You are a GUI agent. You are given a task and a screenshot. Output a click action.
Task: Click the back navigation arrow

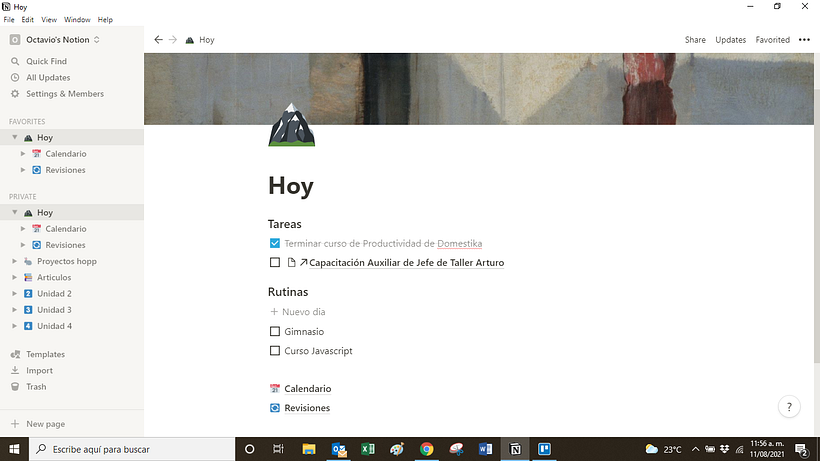(158, 40)
